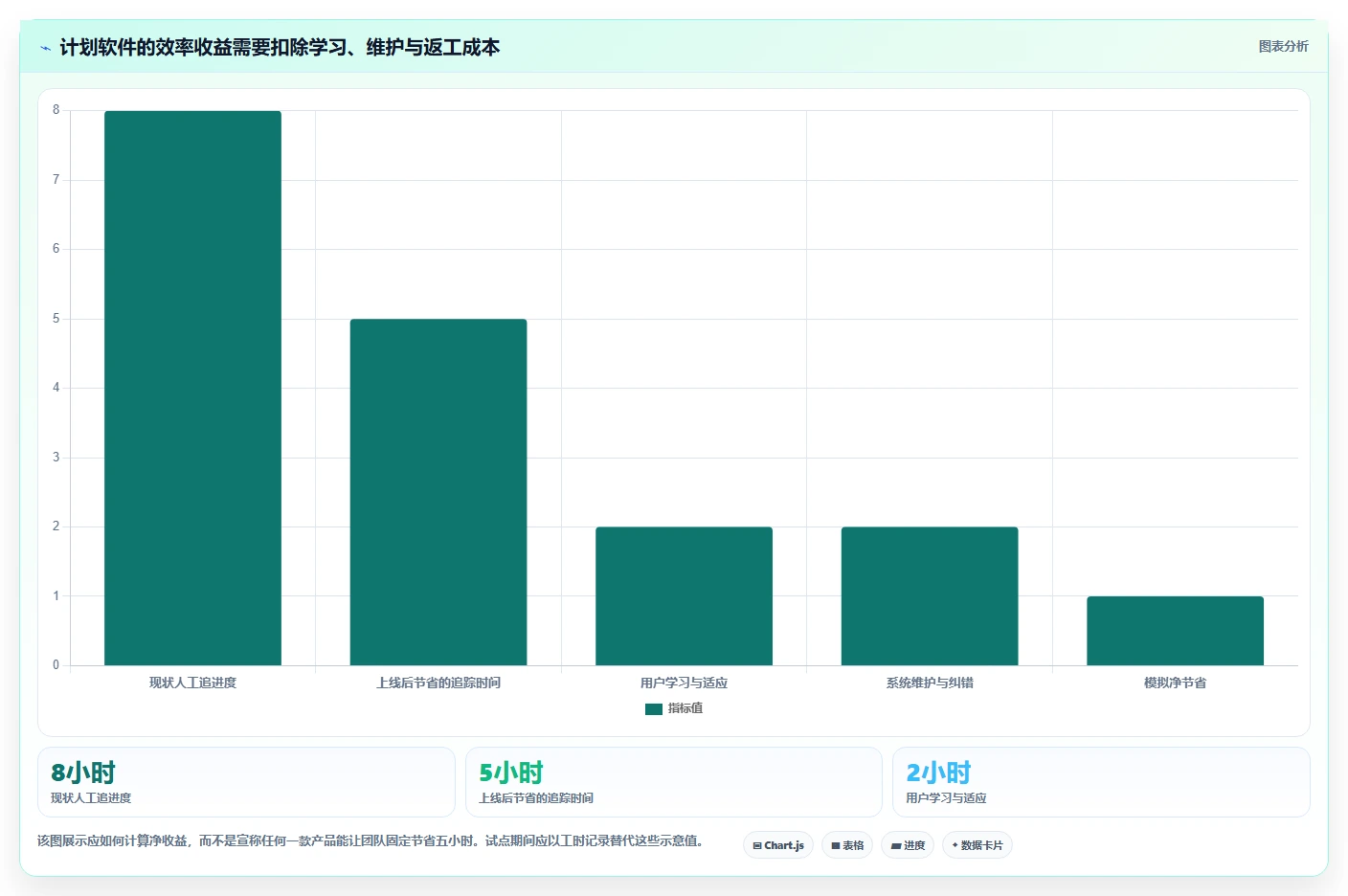Toggle the 指标值 legend color box
The image size is (1348, 896).
coord(654,709)
